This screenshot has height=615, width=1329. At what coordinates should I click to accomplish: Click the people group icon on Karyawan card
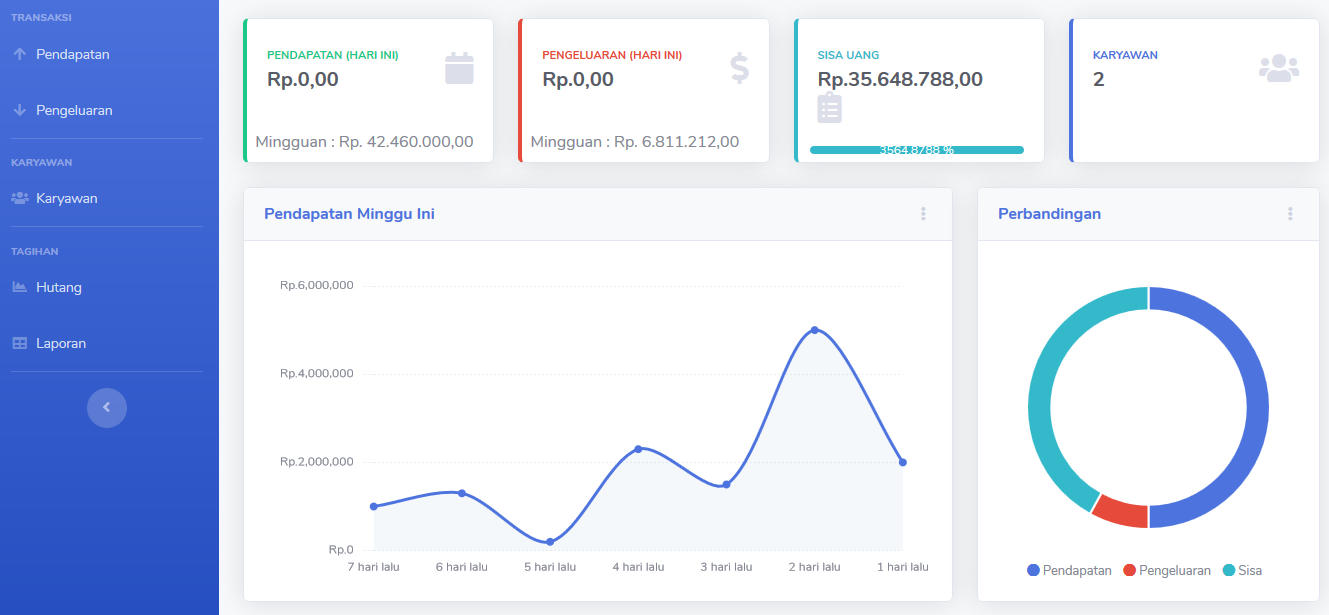1278,68
